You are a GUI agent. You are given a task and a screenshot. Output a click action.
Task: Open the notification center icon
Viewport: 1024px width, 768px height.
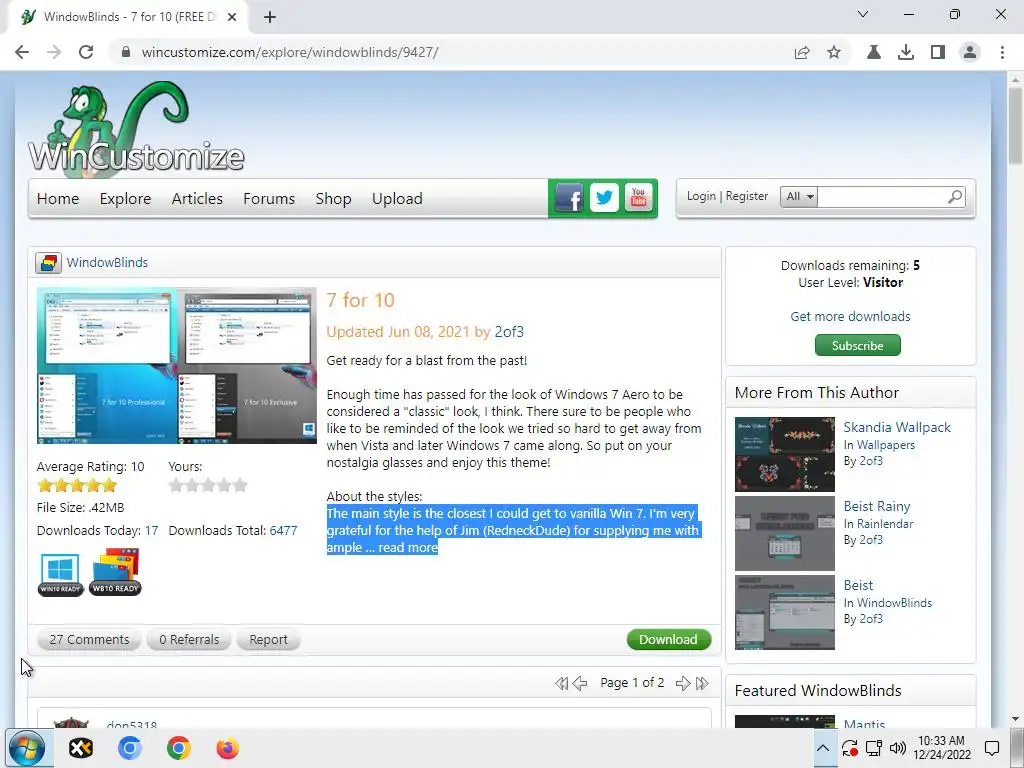992,748
